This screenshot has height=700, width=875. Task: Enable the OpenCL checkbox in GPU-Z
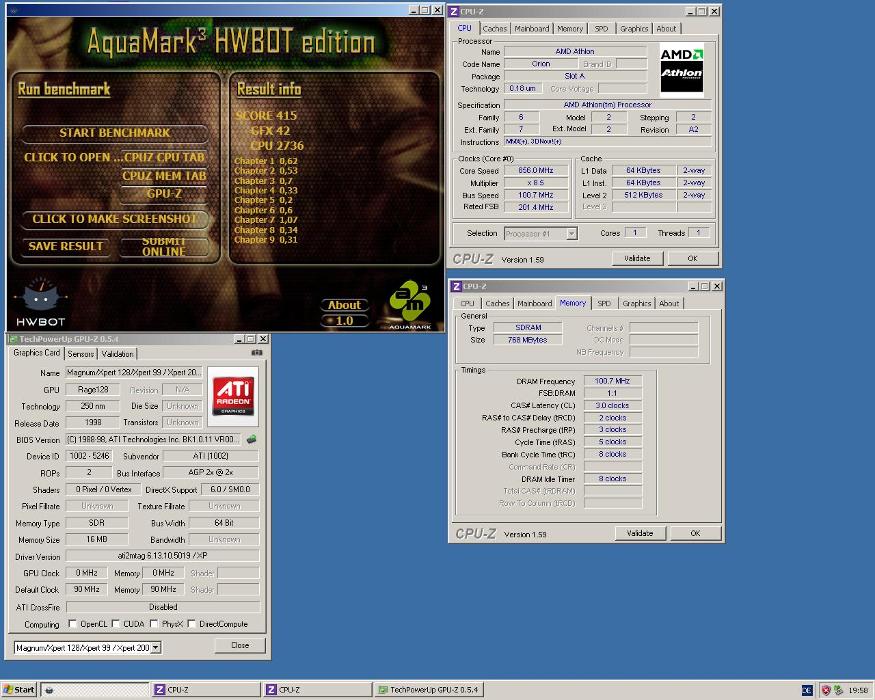pyautogui.click(x=72, y=624)
